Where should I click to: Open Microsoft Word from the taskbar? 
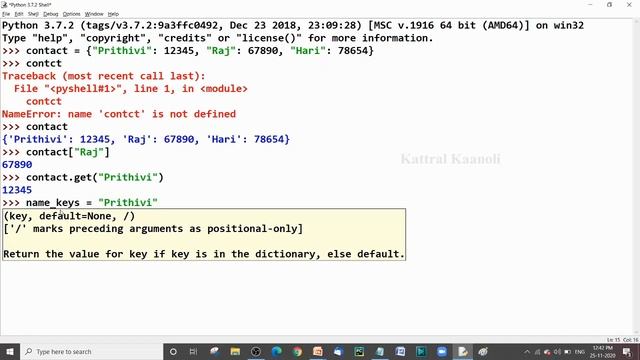coord(400,351)
